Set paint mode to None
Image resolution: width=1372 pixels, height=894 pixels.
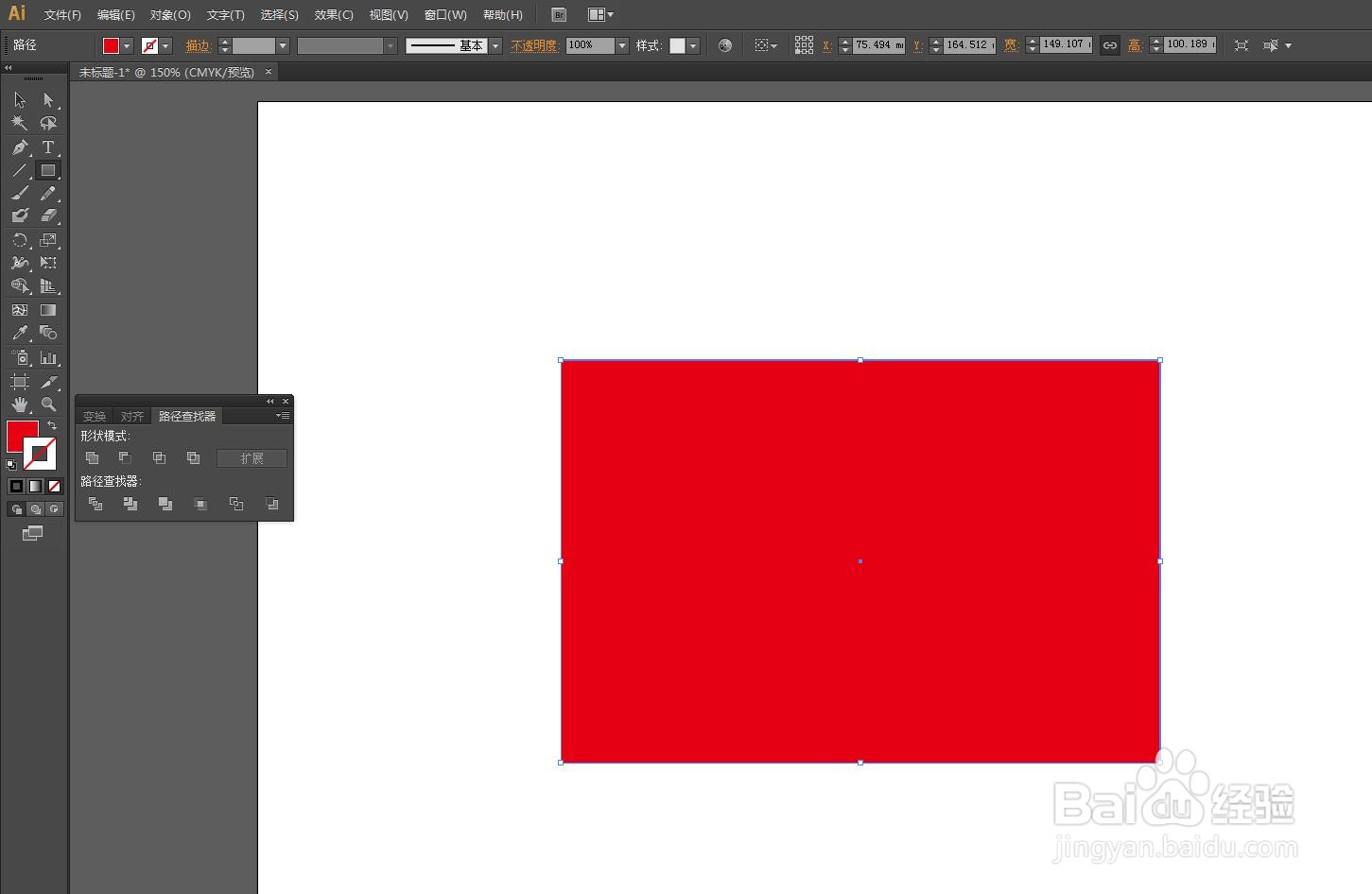[54, 486]
